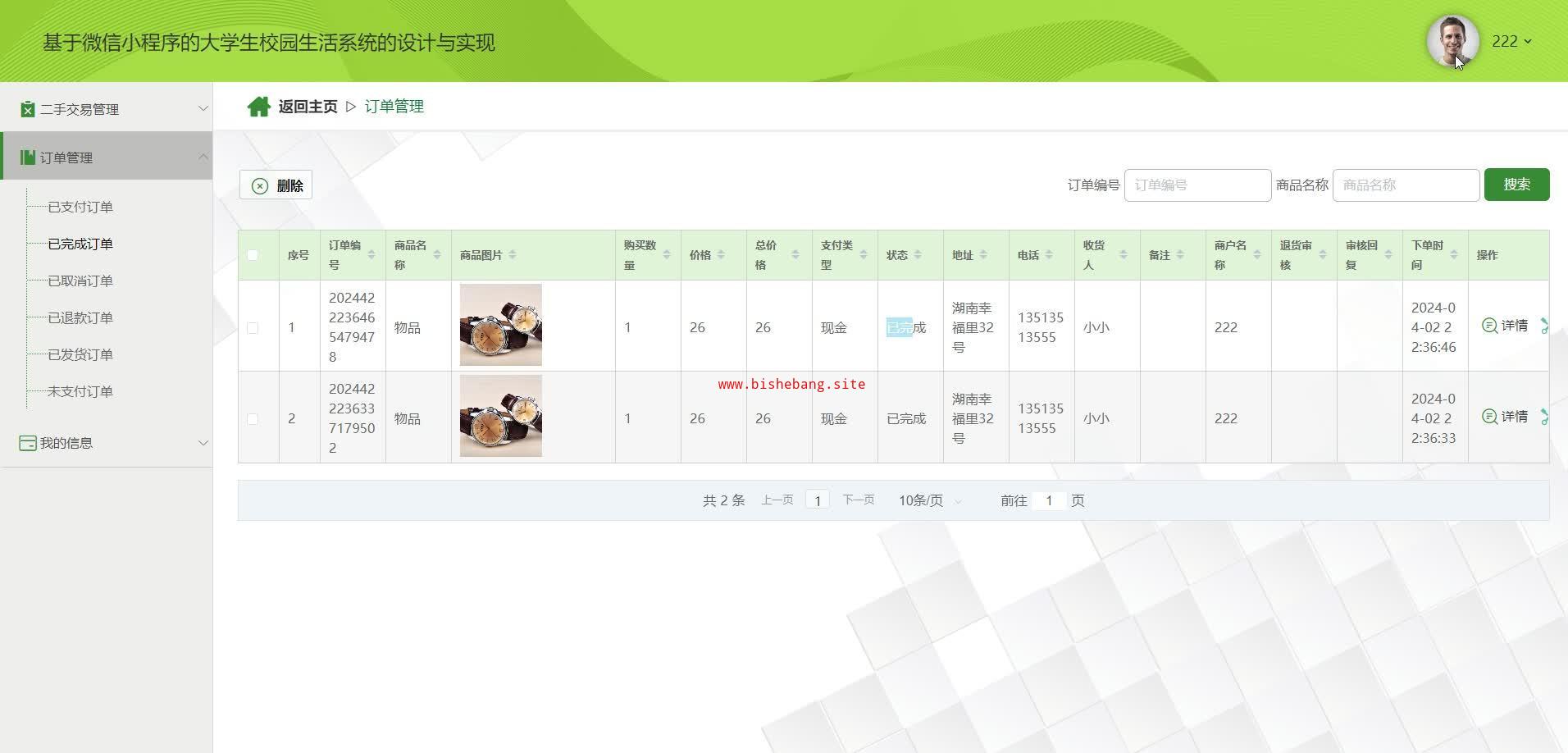Click the user avatar picture

[1452, 41]
